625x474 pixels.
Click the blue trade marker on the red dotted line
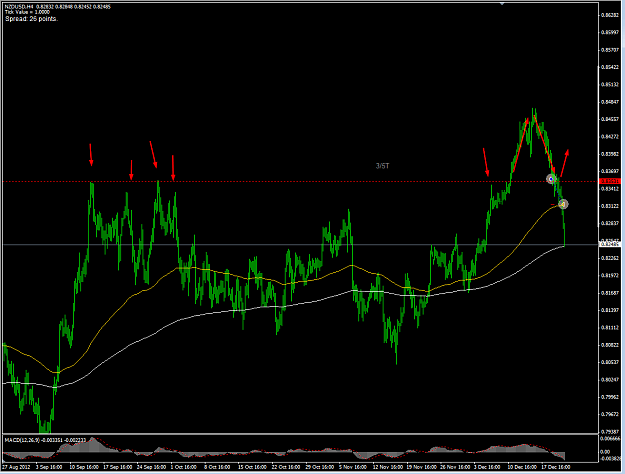pyautogui.click(x=551, y=179)
